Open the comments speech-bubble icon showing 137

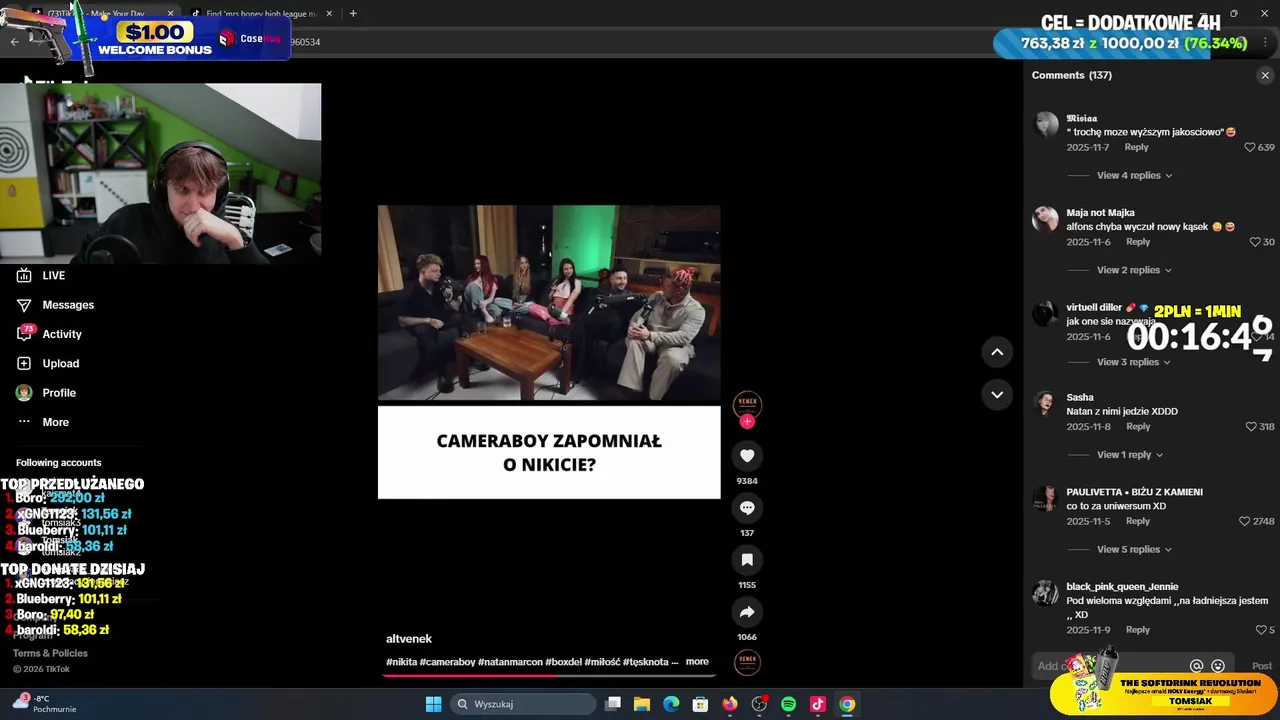[747, 508]
